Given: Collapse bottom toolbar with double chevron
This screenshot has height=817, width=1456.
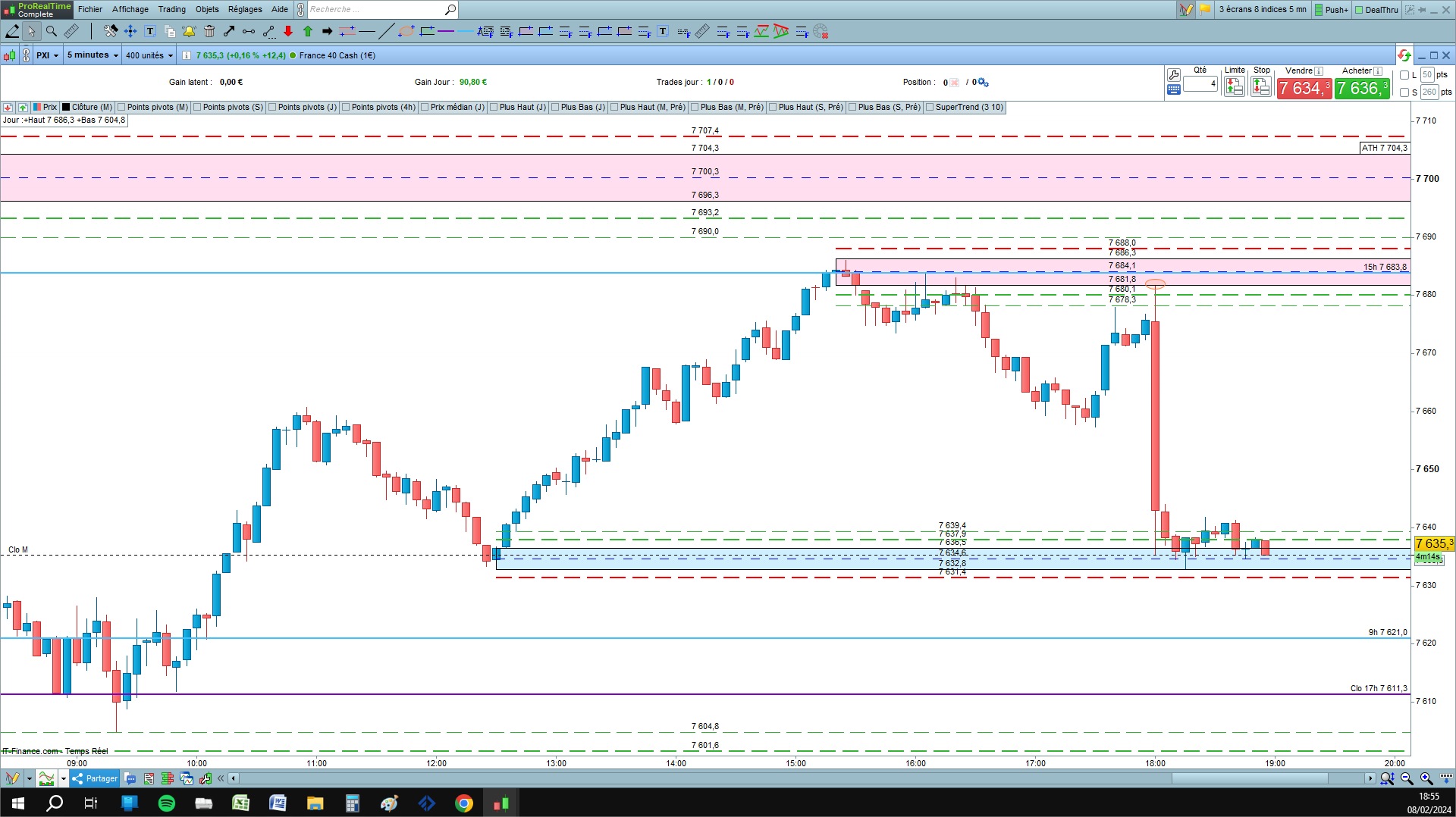Looking at the screenshot, I should pos(221,778).
